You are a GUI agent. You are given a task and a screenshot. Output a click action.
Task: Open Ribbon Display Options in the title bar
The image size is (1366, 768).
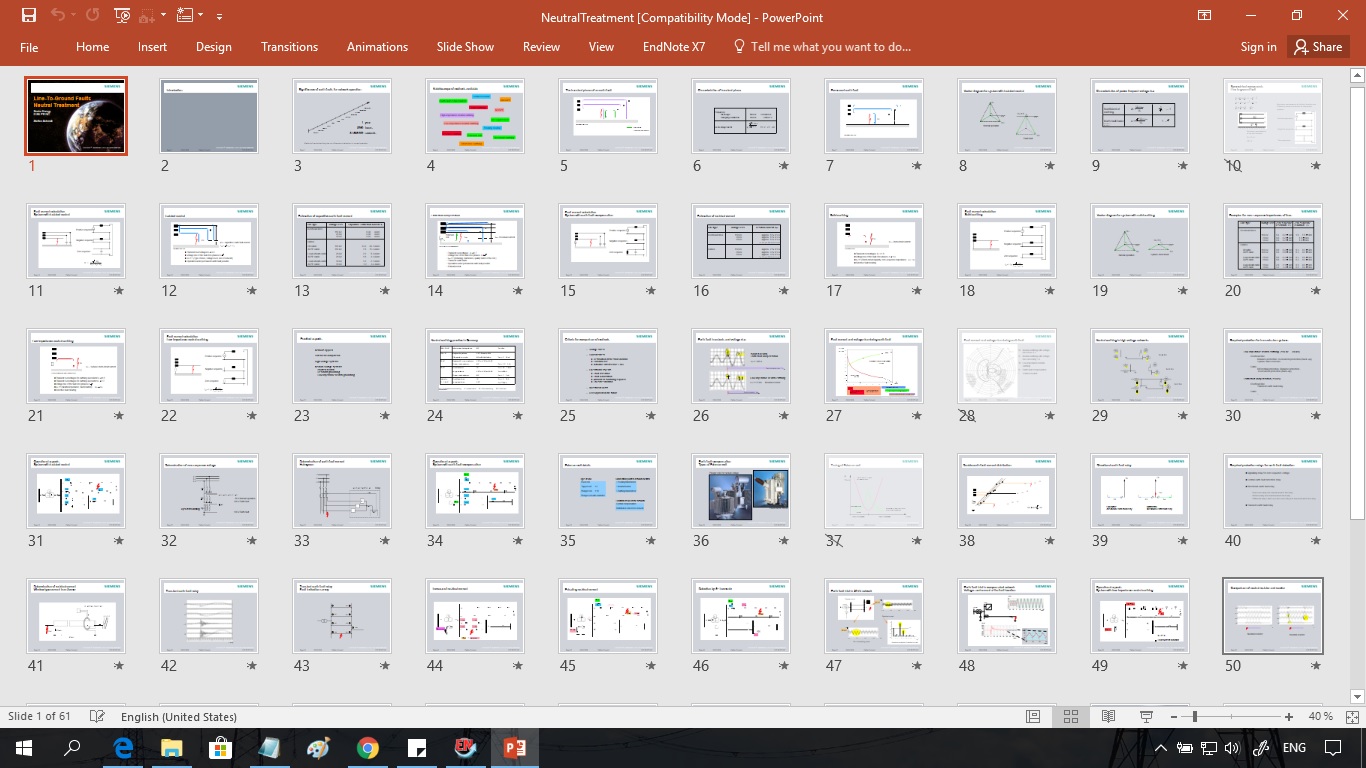(1205, 15)
